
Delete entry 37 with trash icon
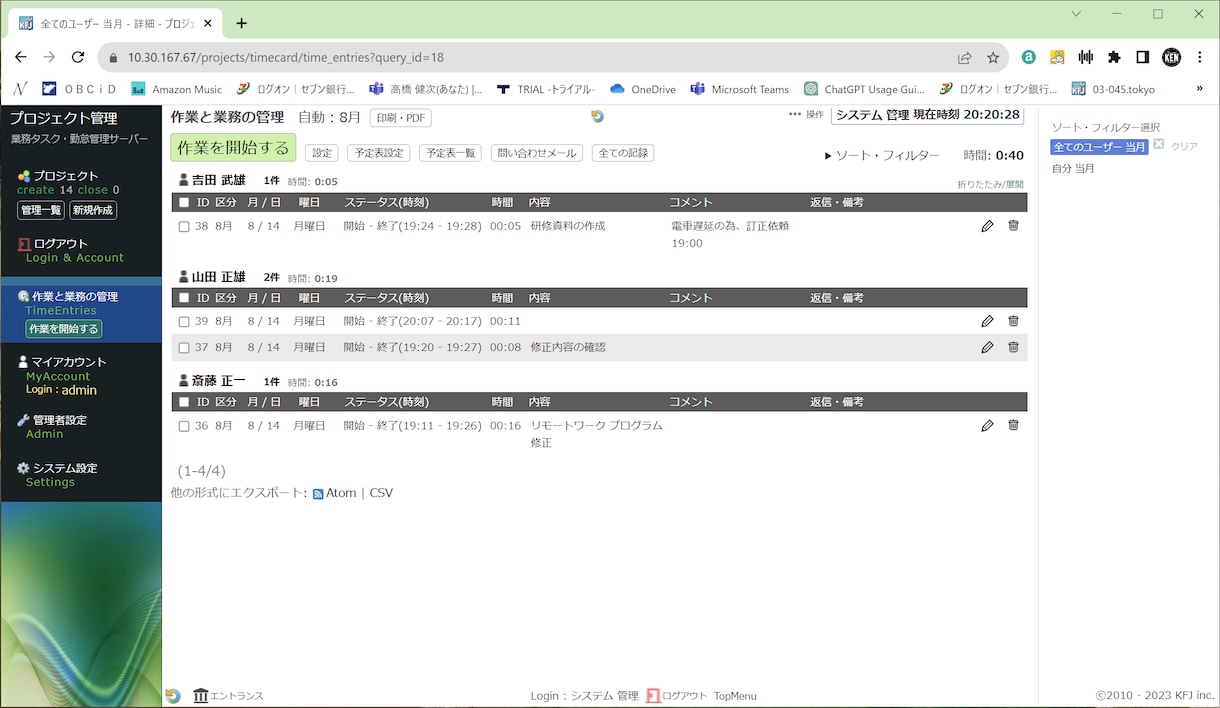[x=1013, y=347]
